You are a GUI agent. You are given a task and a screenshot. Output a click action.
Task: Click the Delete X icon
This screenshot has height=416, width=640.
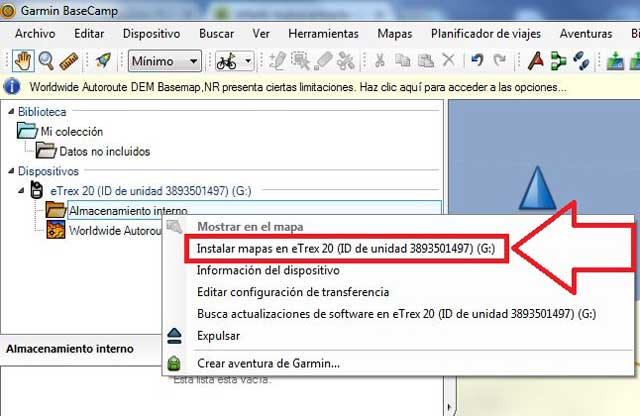pos(449,60)
